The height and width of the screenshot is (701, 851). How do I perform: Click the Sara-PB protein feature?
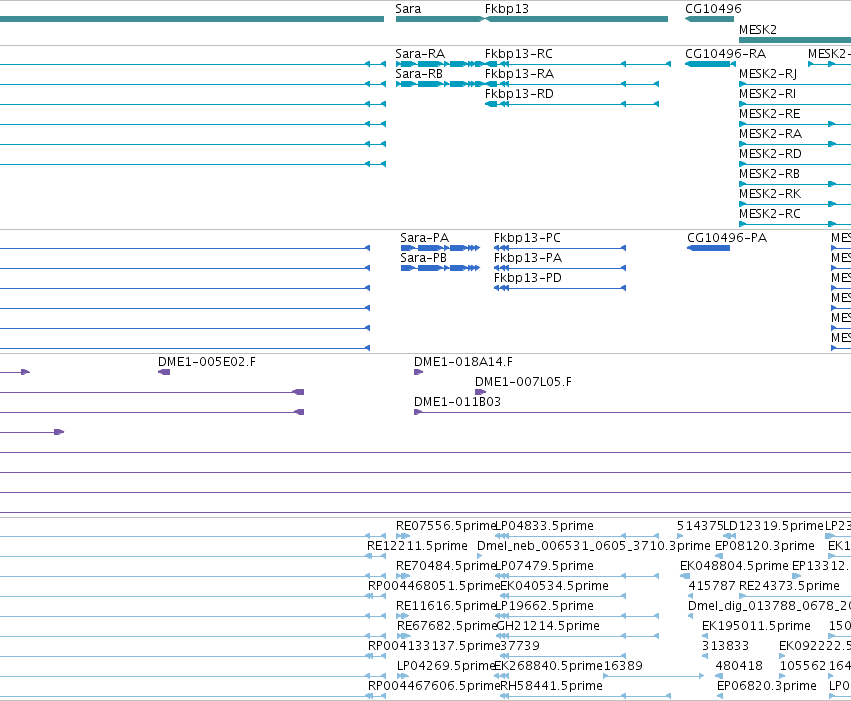[440, 268]
